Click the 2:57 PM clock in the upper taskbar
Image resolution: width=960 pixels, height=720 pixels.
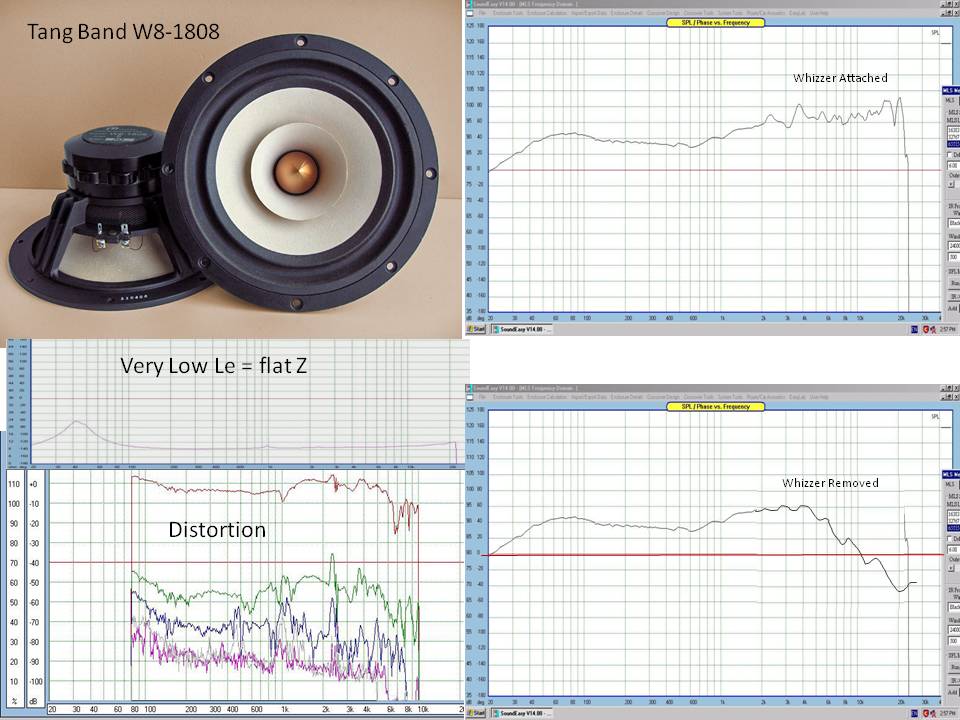[948, 329]
